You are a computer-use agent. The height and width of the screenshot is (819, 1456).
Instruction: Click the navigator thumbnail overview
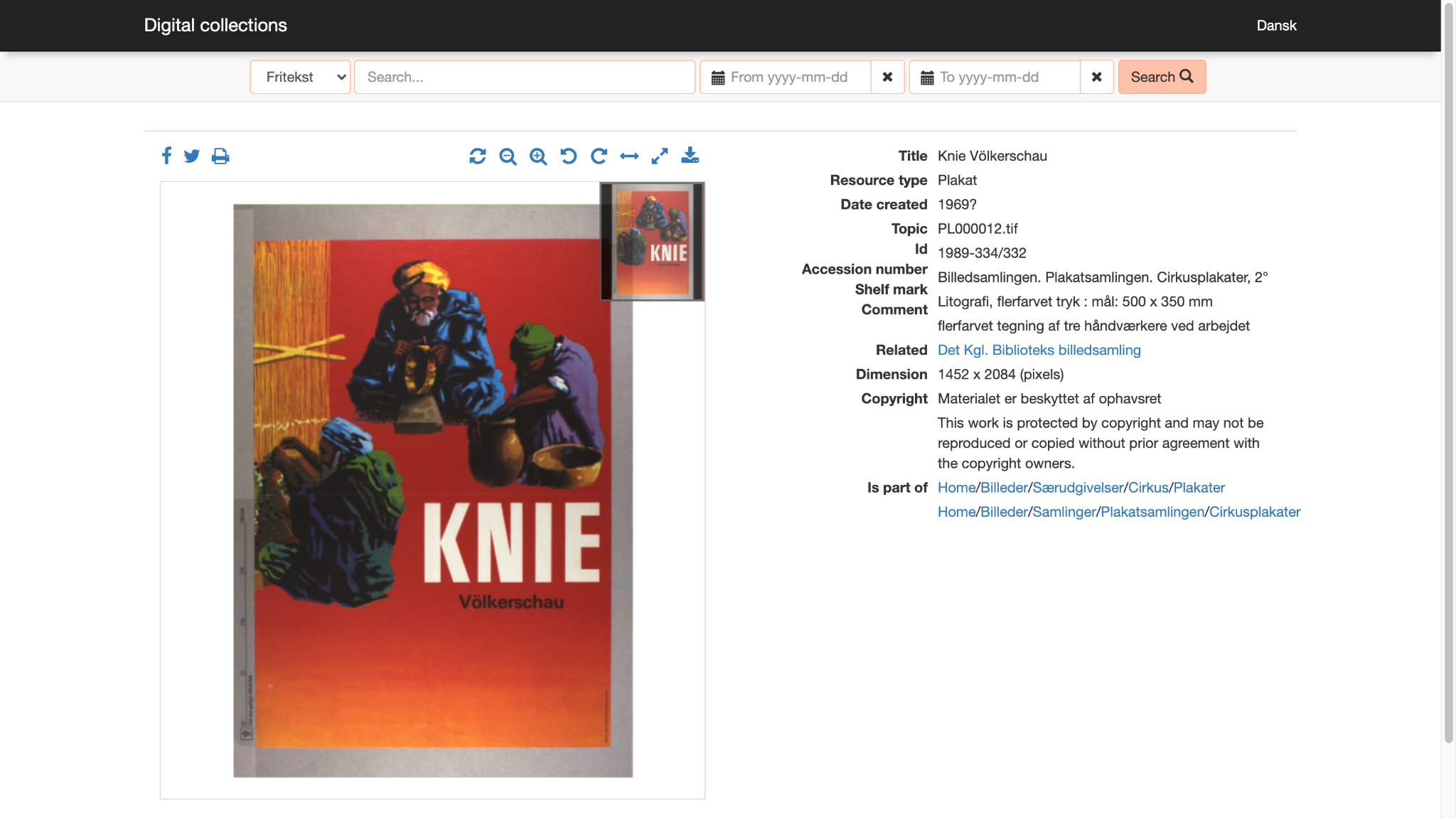[x=652, y=242]
